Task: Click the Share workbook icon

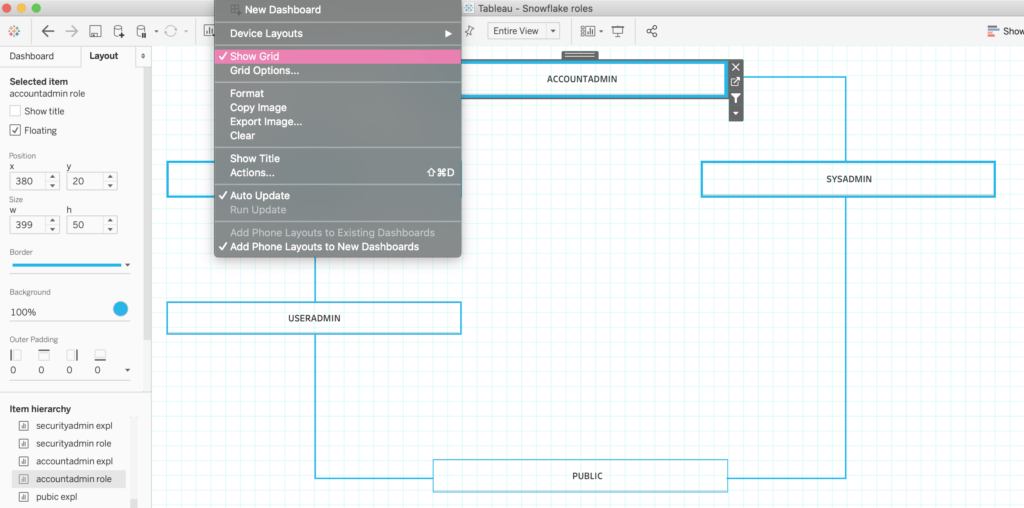Action: point(652,31)
